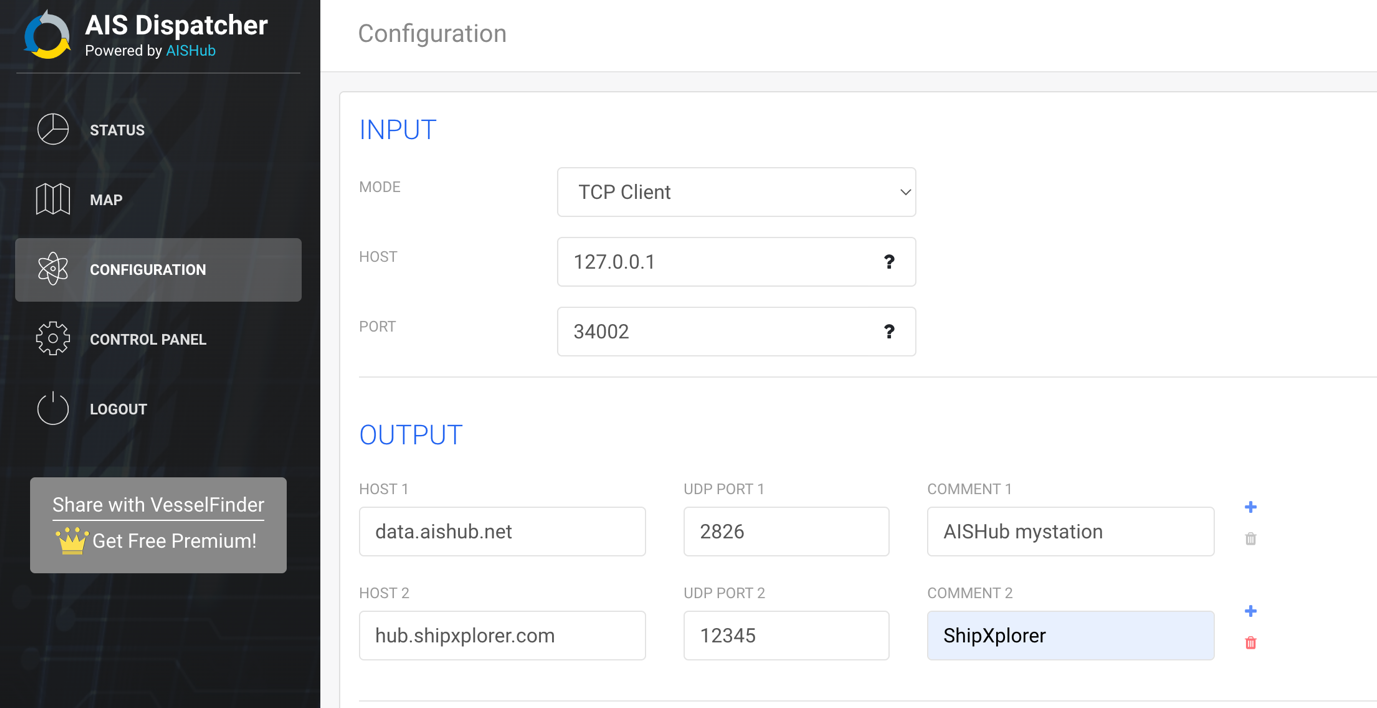This screenshot has width=1377, height=708.
Task: Click UDP Port 1 field 2826
Action: pos(786,532)
